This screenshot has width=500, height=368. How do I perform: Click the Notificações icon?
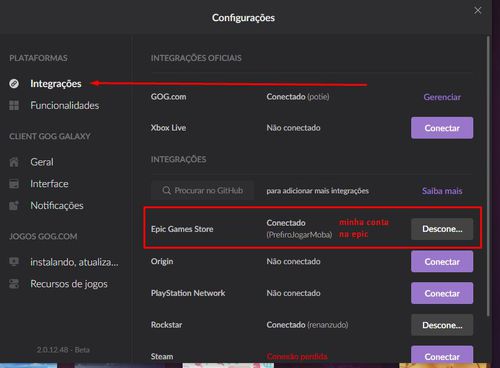tap(14, 205)
